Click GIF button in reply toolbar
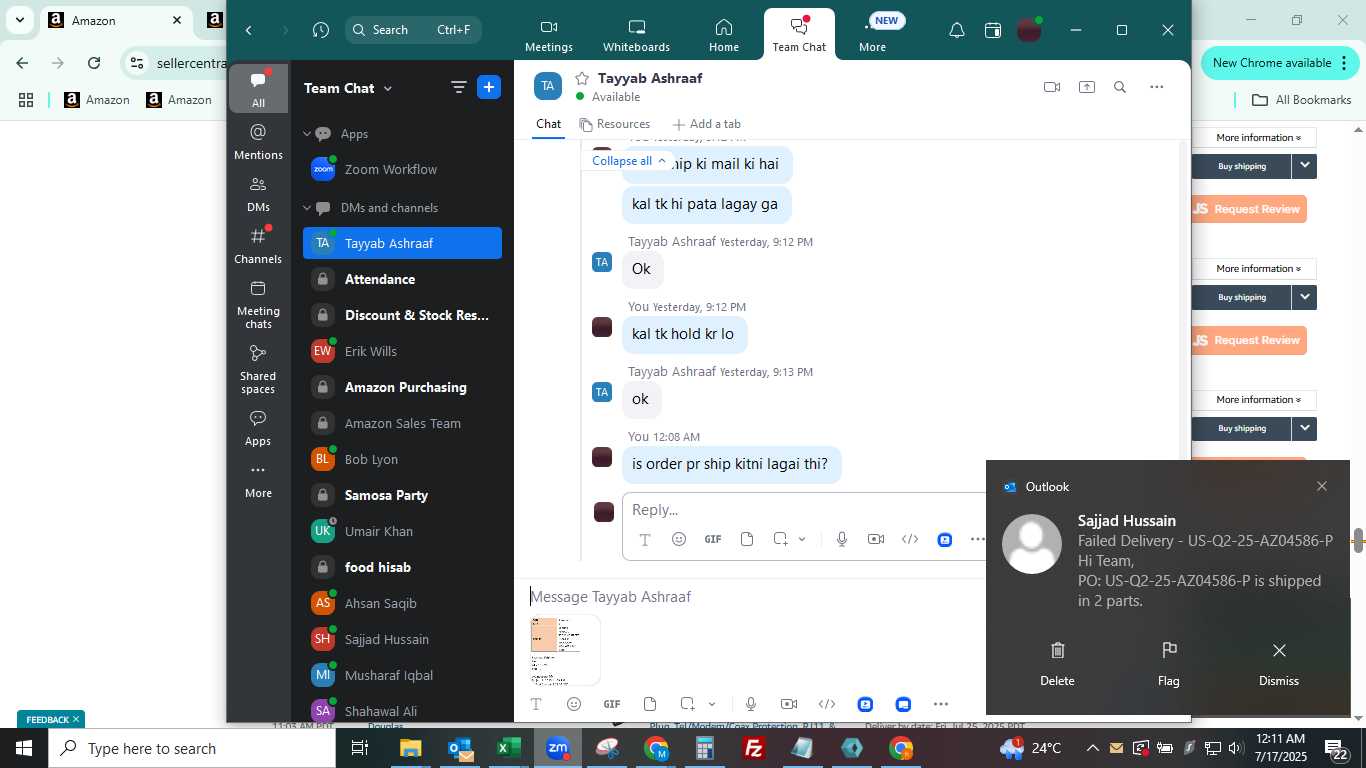Image resolution: width=1366 pixels, height=768 pixels. click(713, 539)
